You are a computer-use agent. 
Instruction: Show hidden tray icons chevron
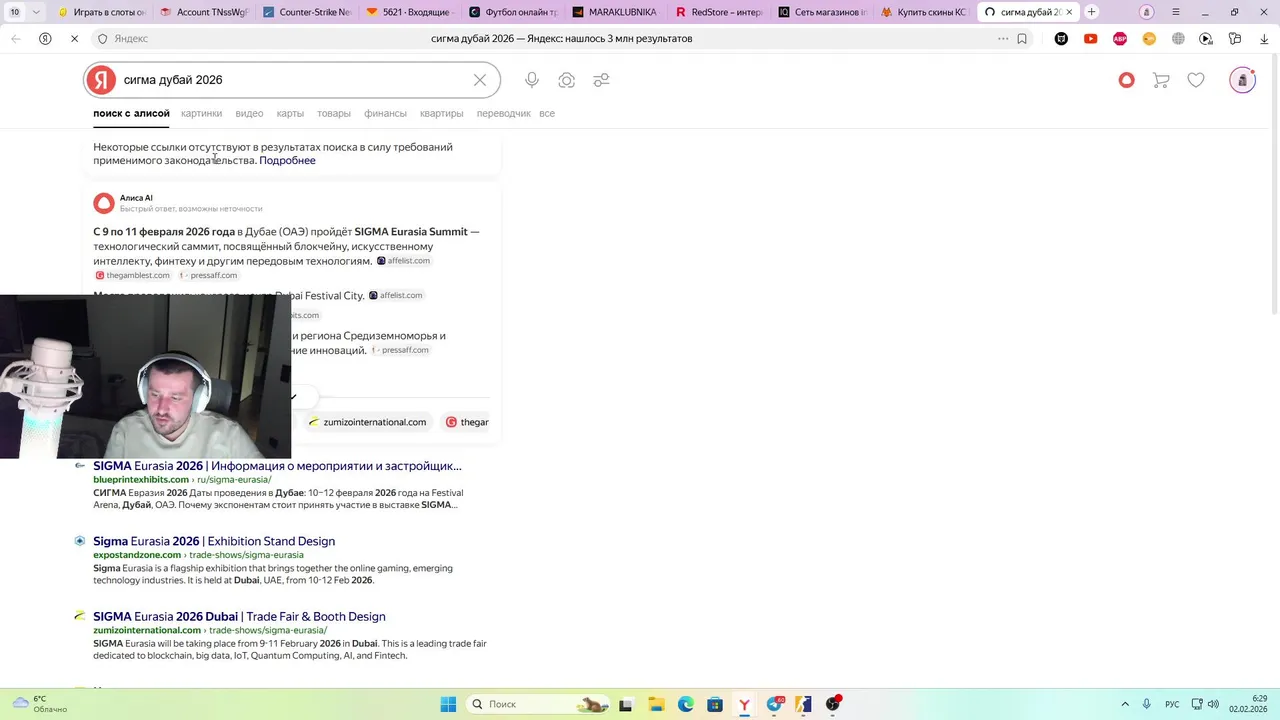coord(1125,704)
